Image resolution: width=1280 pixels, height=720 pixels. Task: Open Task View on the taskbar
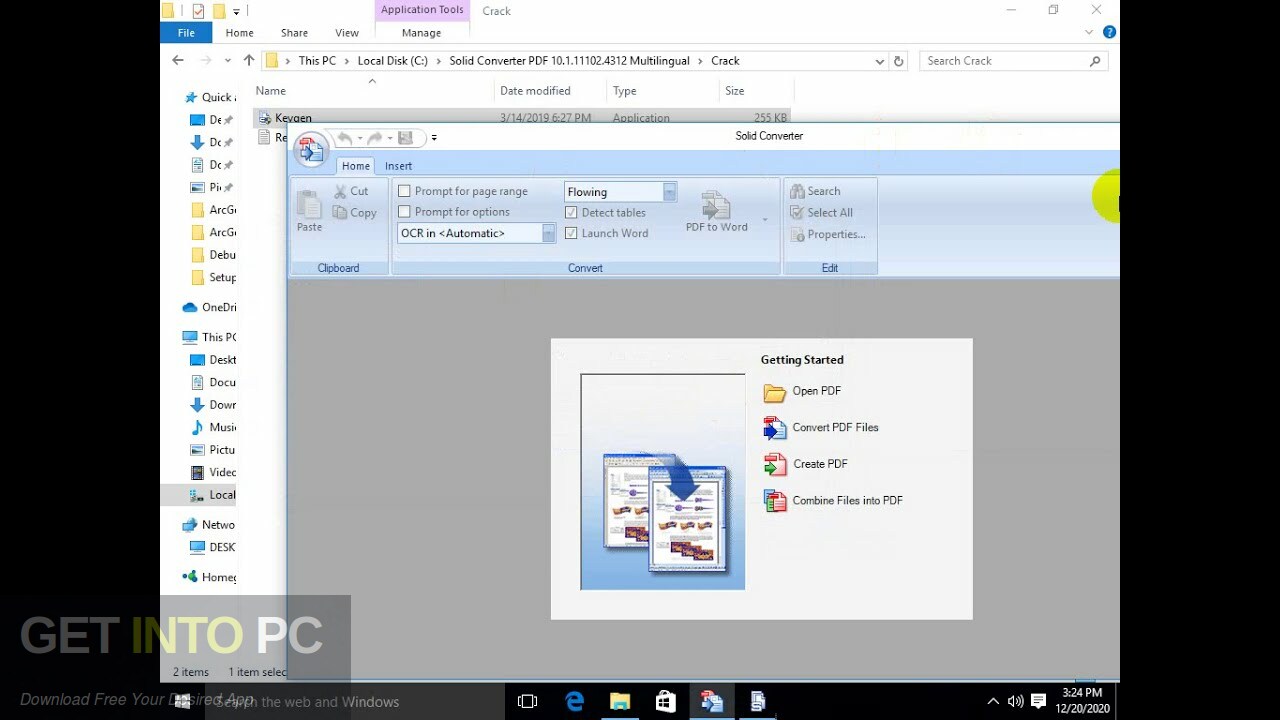tap(528, 701)
